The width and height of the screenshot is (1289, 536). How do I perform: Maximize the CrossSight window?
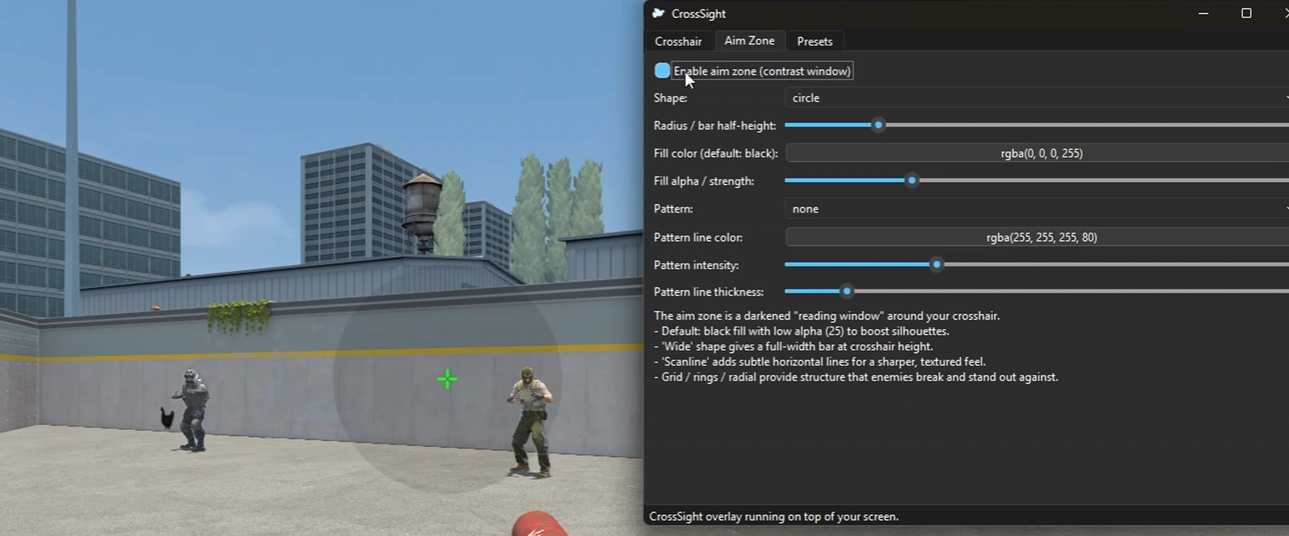[1246, 13]
